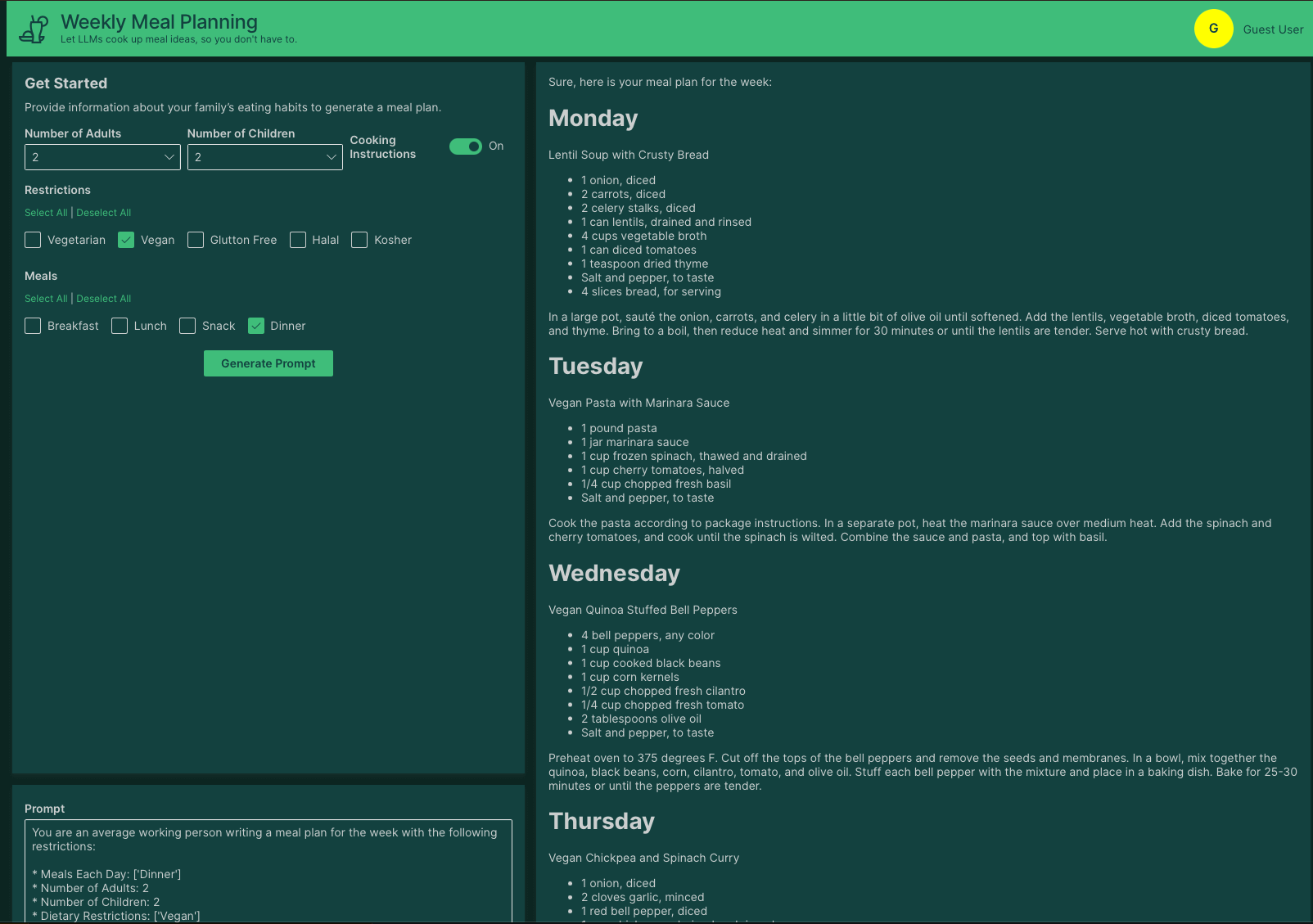This screenshot has width=1313, height=924.
Task: Click the yellow Guest User avatar
Action: (1213, 29)
